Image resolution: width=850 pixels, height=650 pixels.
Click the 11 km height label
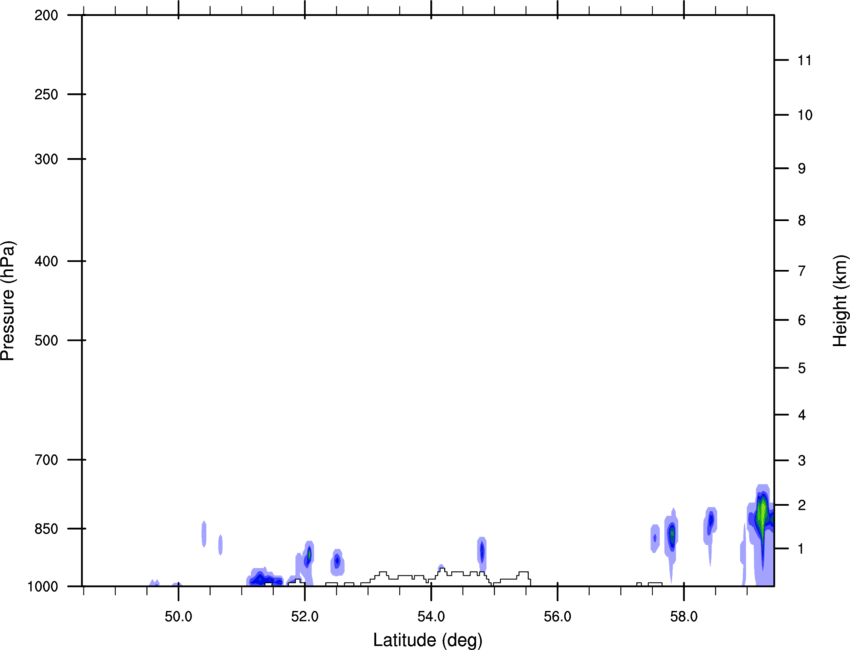(804, 60)
